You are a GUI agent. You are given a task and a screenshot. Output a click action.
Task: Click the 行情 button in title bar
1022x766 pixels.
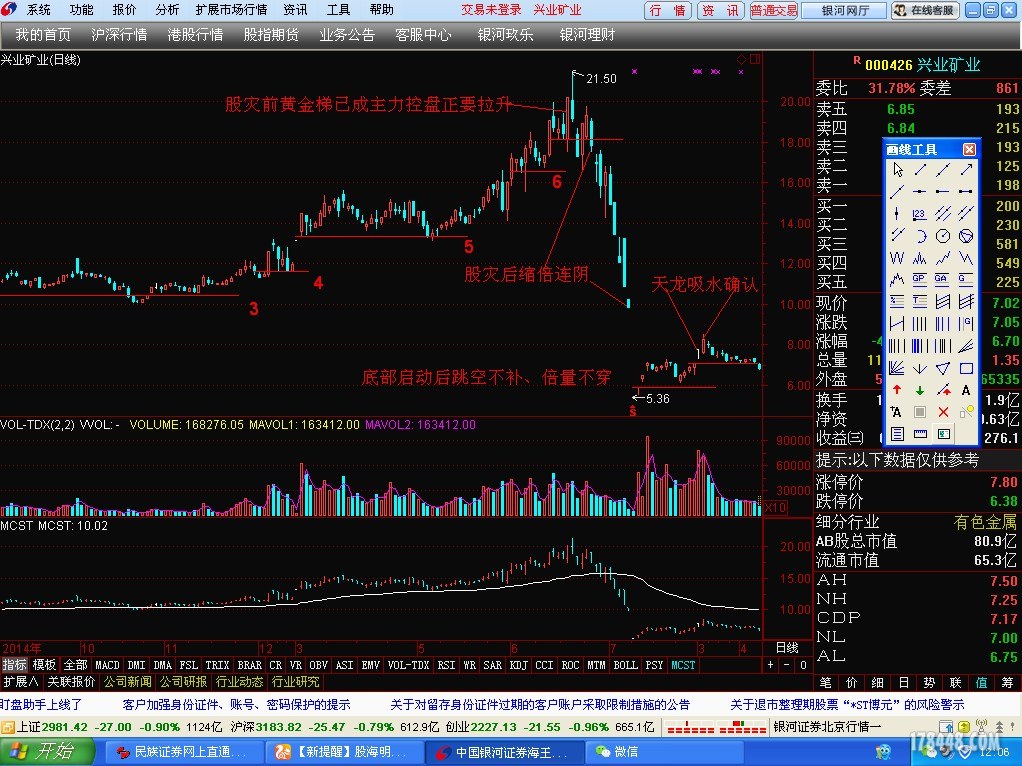click(x=668, y=10)
